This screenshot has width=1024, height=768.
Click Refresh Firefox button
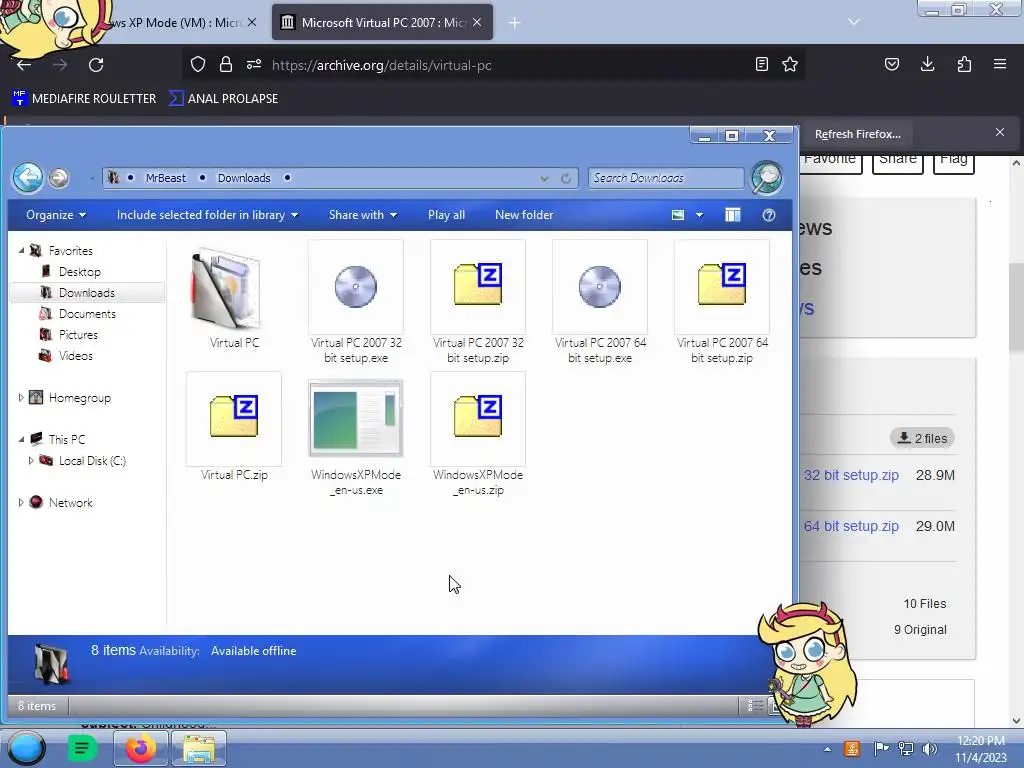click(x=857, y=134)
